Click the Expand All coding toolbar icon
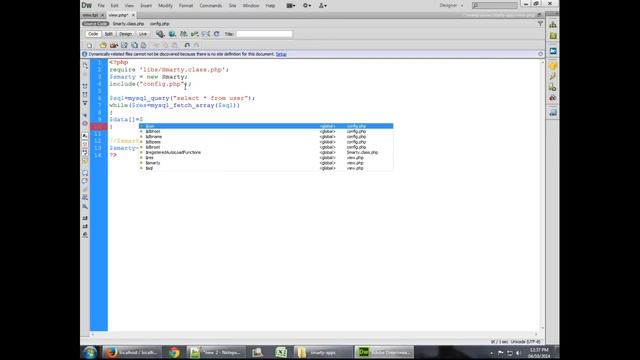 (x=85, y=103)
